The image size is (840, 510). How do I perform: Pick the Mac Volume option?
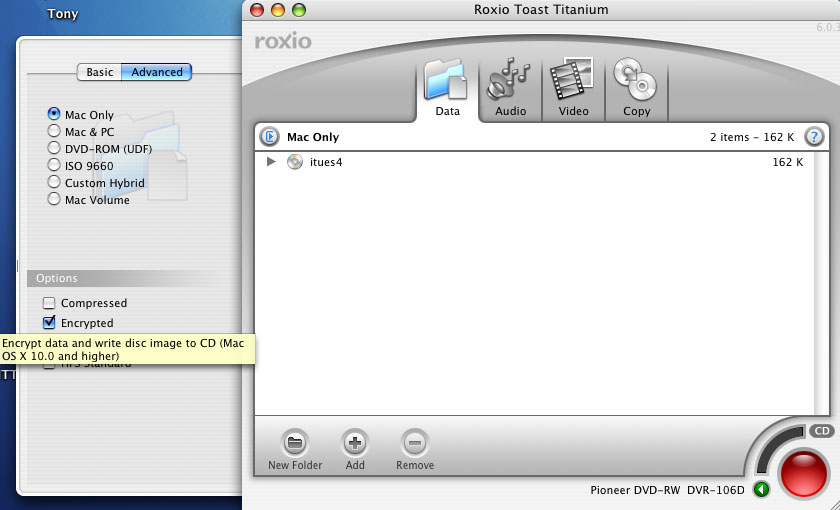pos(54,199)
